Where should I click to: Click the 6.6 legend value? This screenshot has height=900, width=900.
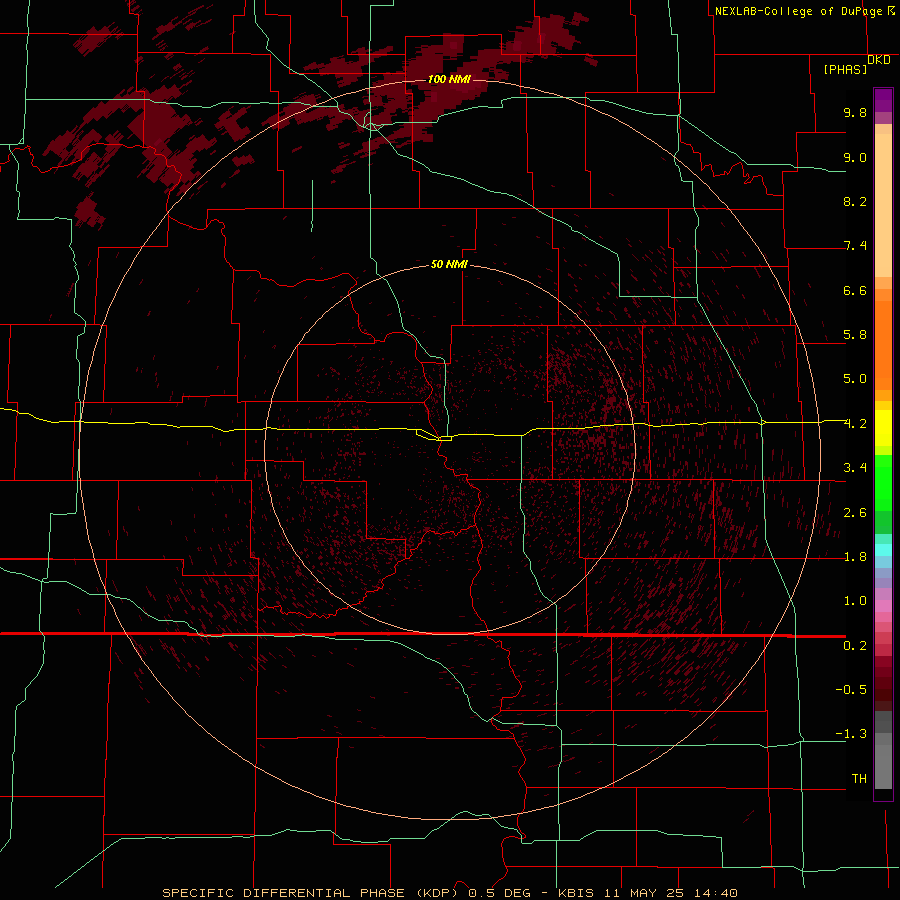(855, 290)
